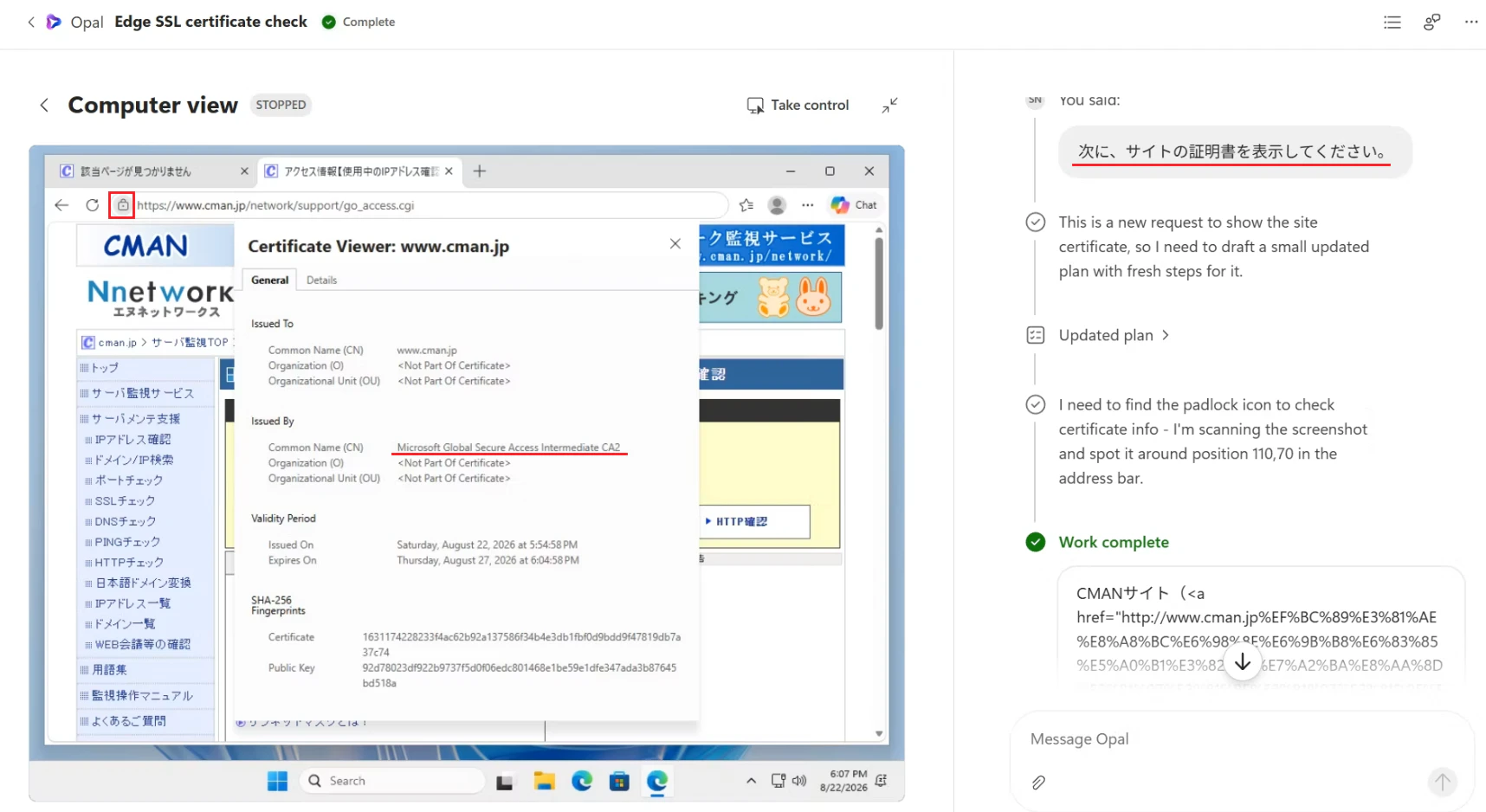Viewport: 1486px width, 812px height.
Task: Show hidden system tray icons
Action: click(751, 781)
